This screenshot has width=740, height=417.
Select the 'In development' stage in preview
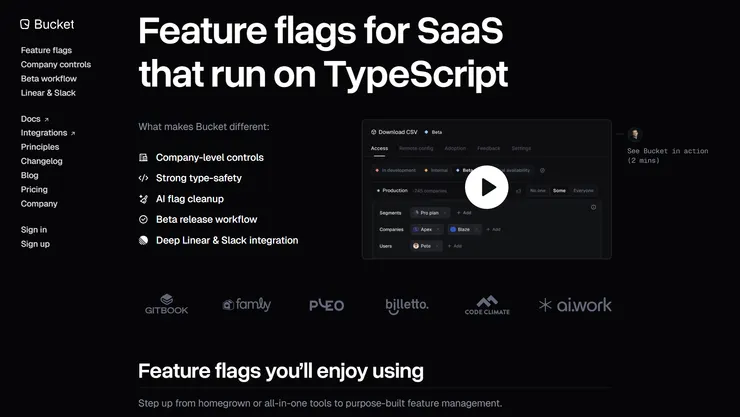[x=395, y=170]
